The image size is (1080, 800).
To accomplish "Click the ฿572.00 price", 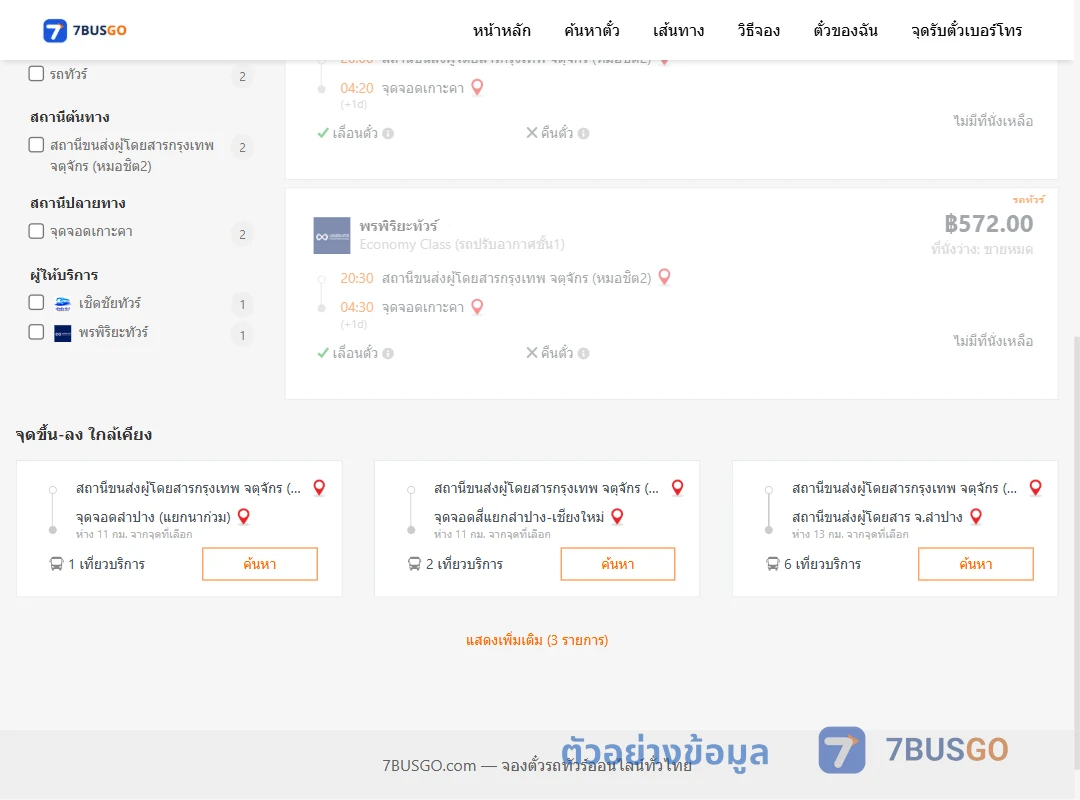I will point(988,224).
